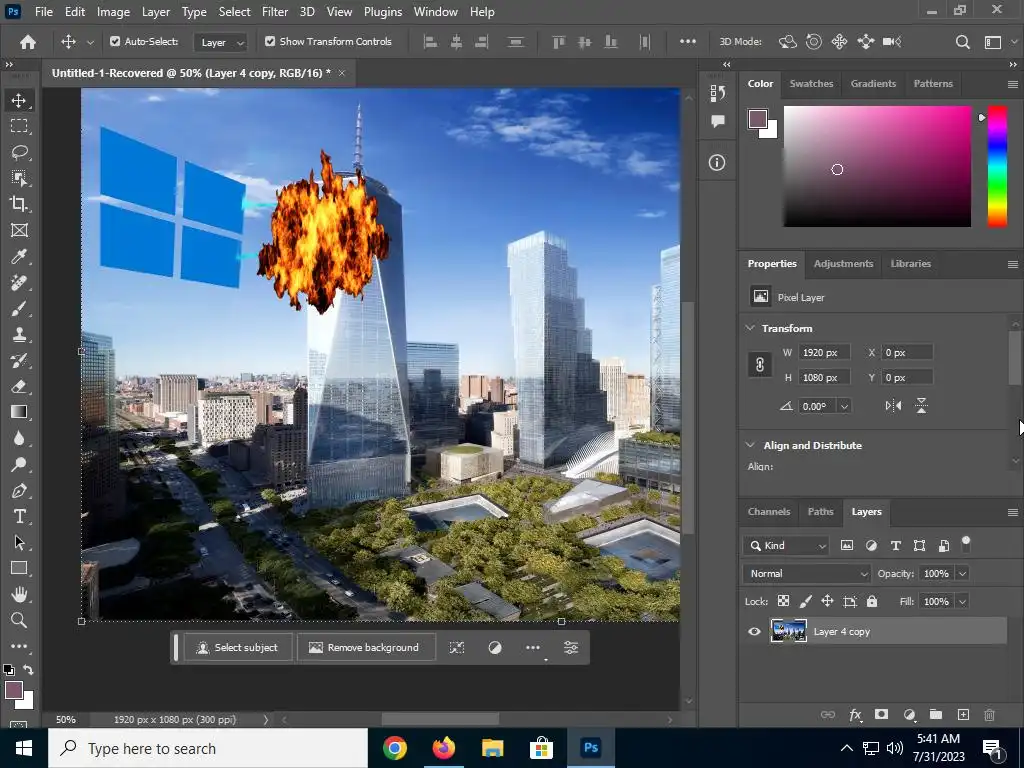Select the Eraser tool
Viewport: 1024px width, 768px height.
(x=19, y=386)
